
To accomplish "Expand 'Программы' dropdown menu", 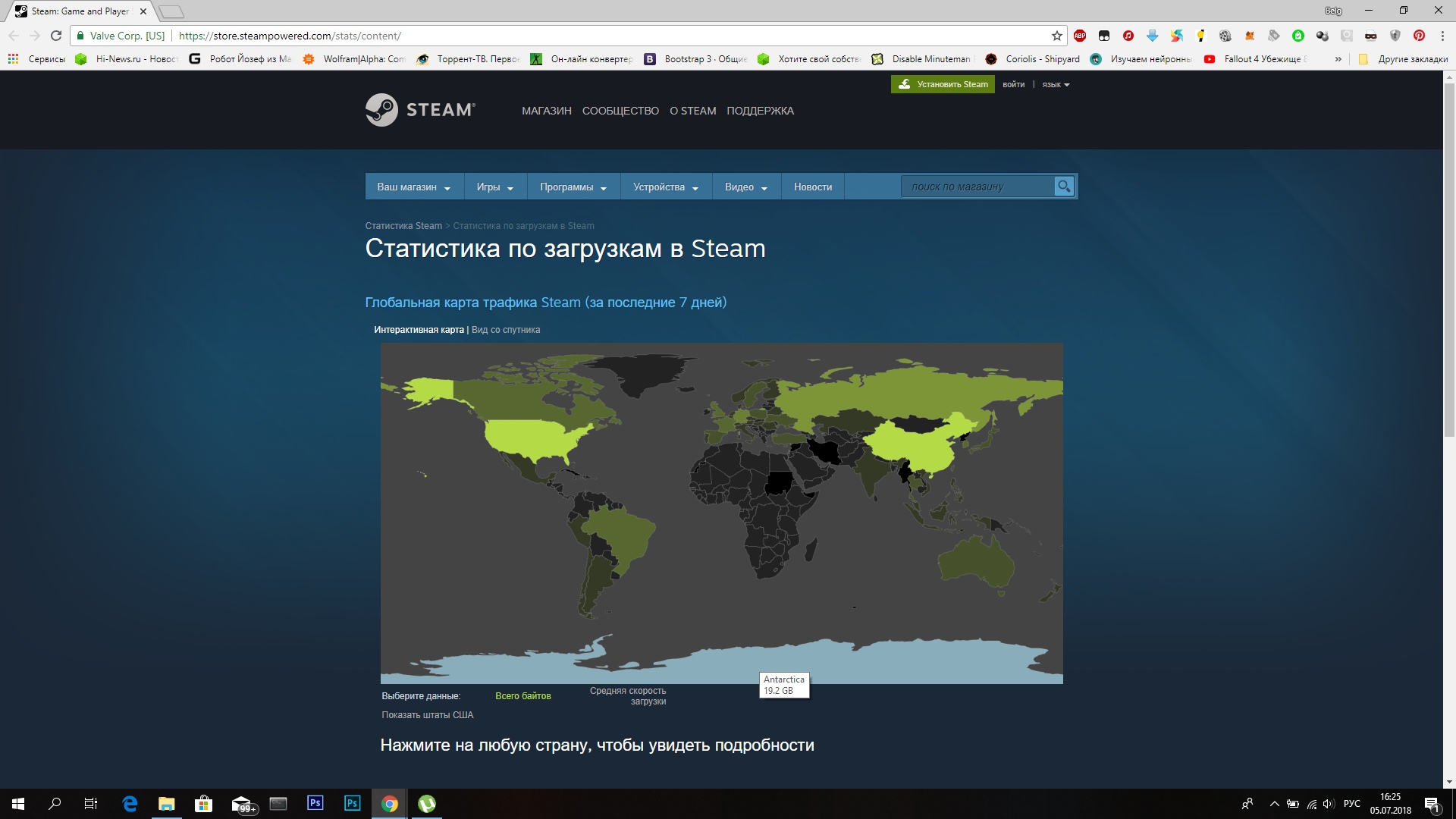I will tap(573, 187).
